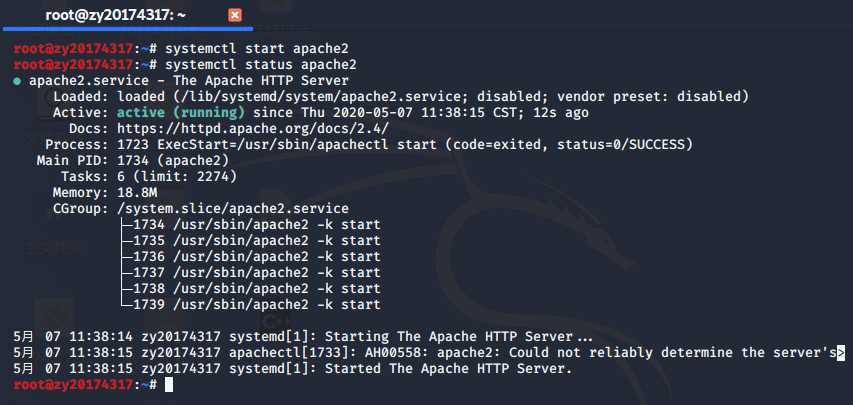Click the 'systemctl start apache2' command line
The image size is (853, 405).
tap(257, 48)
